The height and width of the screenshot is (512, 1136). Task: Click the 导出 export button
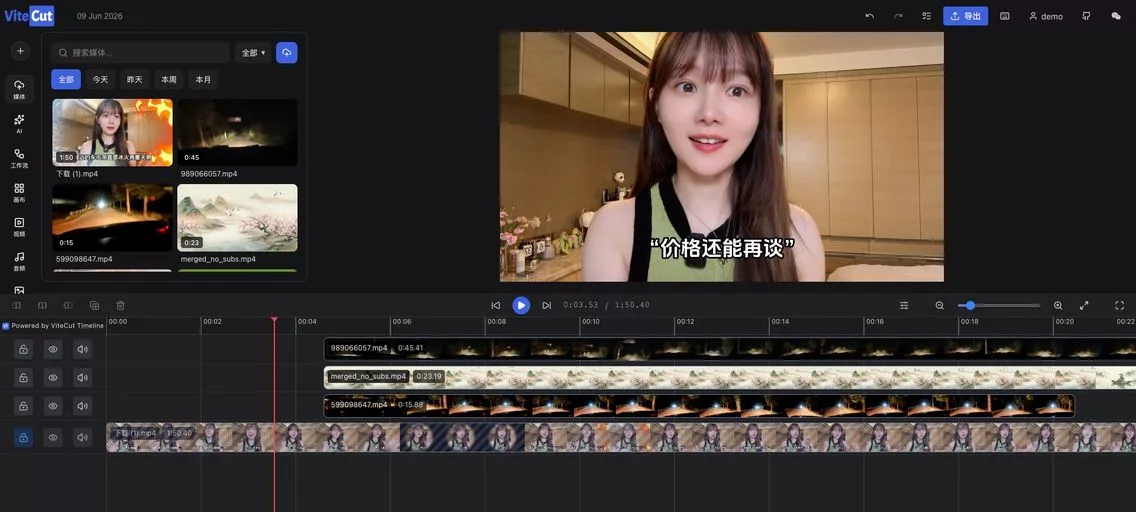click(x=966, y=16)
